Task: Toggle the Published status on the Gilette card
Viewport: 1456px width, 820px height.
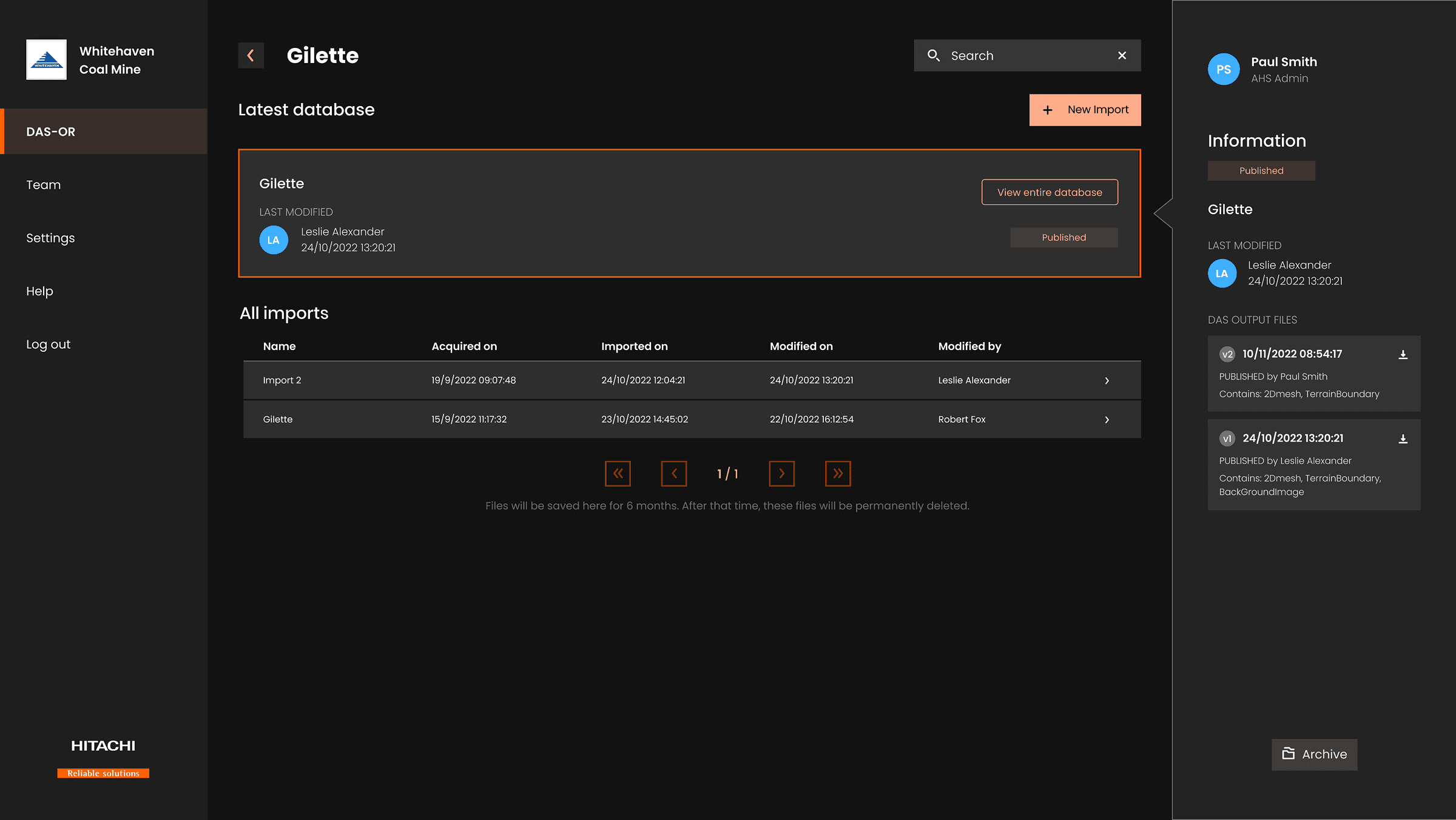Action: click(1063, 237)
